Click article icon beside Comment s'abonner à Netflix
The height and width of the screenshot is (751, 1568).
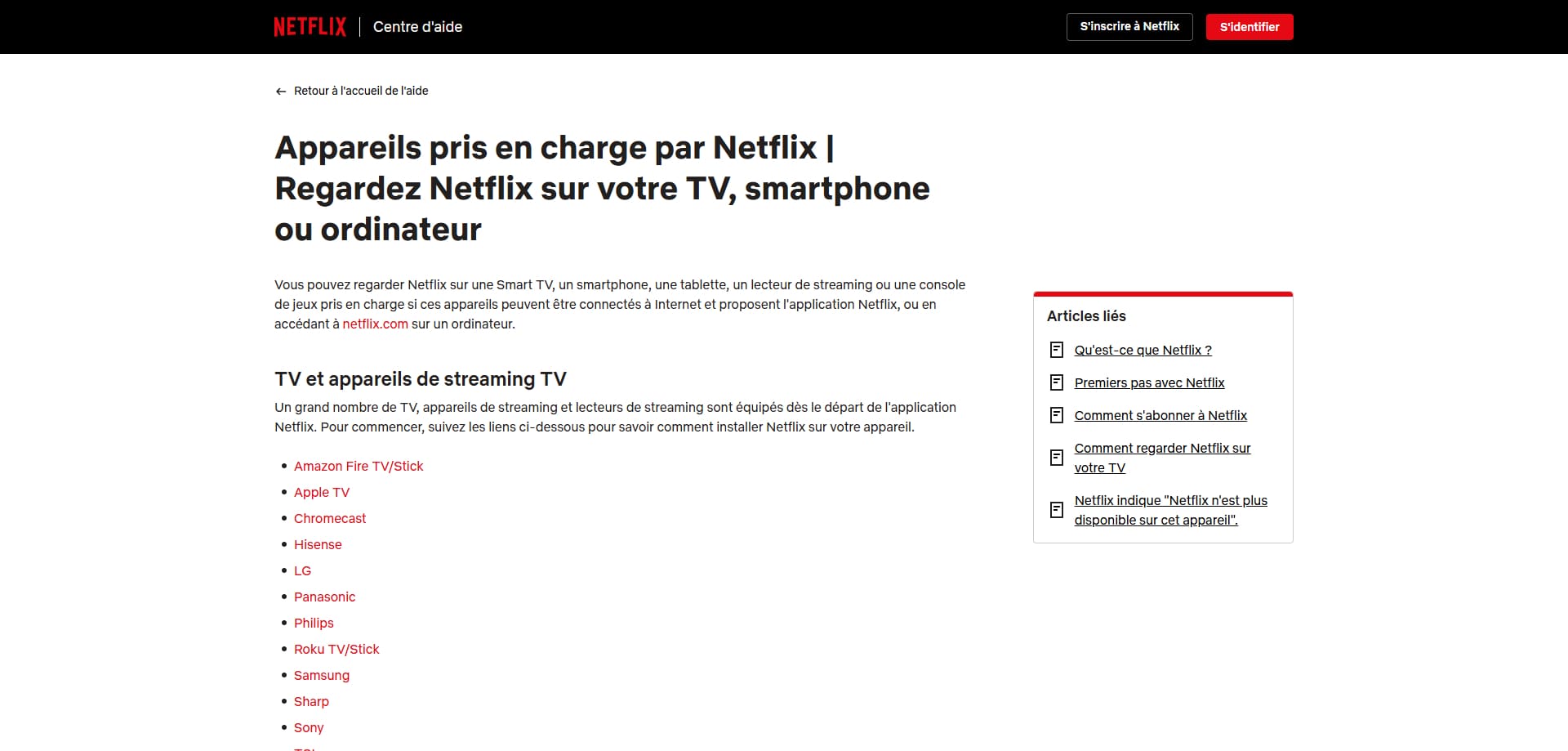coord(1056,415)
